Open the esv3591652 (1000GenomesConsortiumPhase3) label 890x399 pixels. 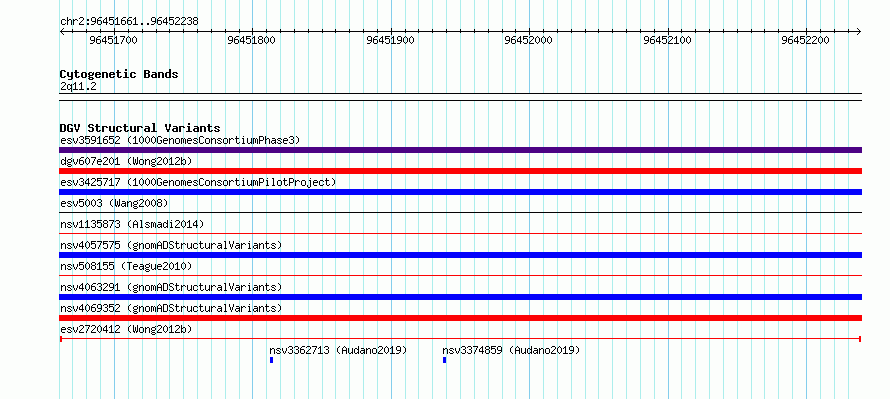180,140
